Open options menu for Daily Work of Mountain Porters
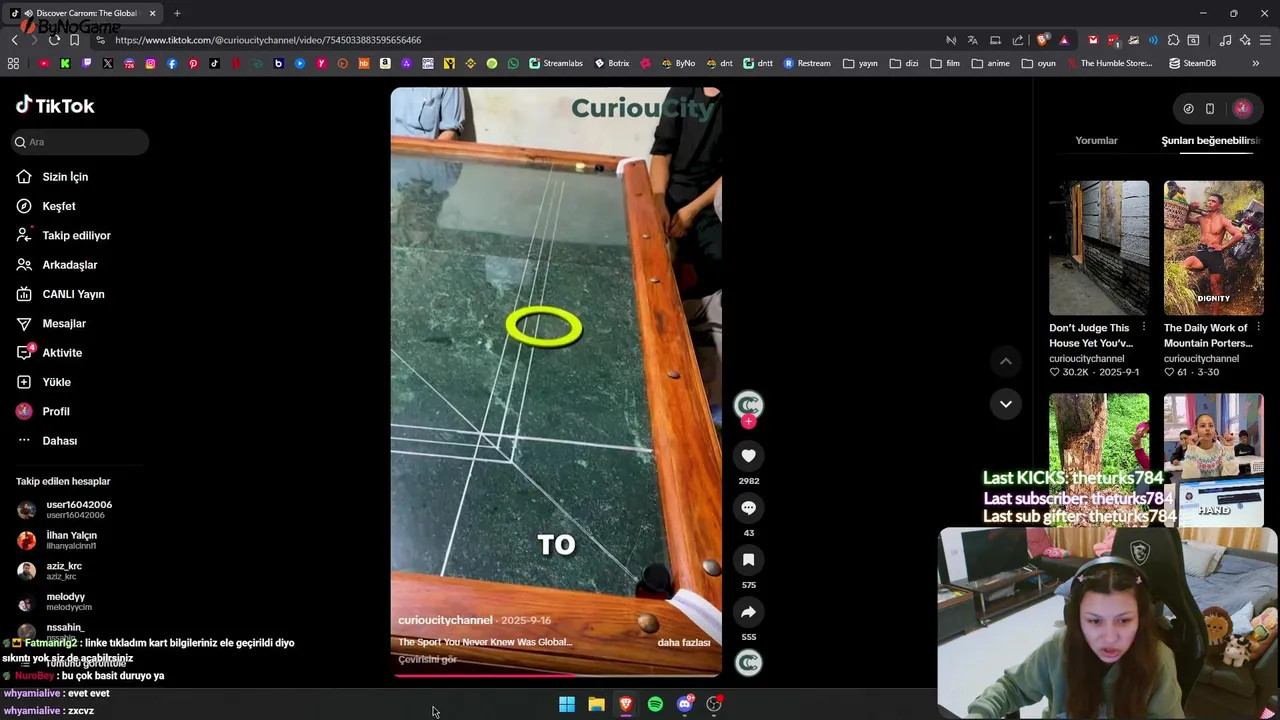Image resolution: width=1280 pixels, height=720 pixels. point(1258,328)
